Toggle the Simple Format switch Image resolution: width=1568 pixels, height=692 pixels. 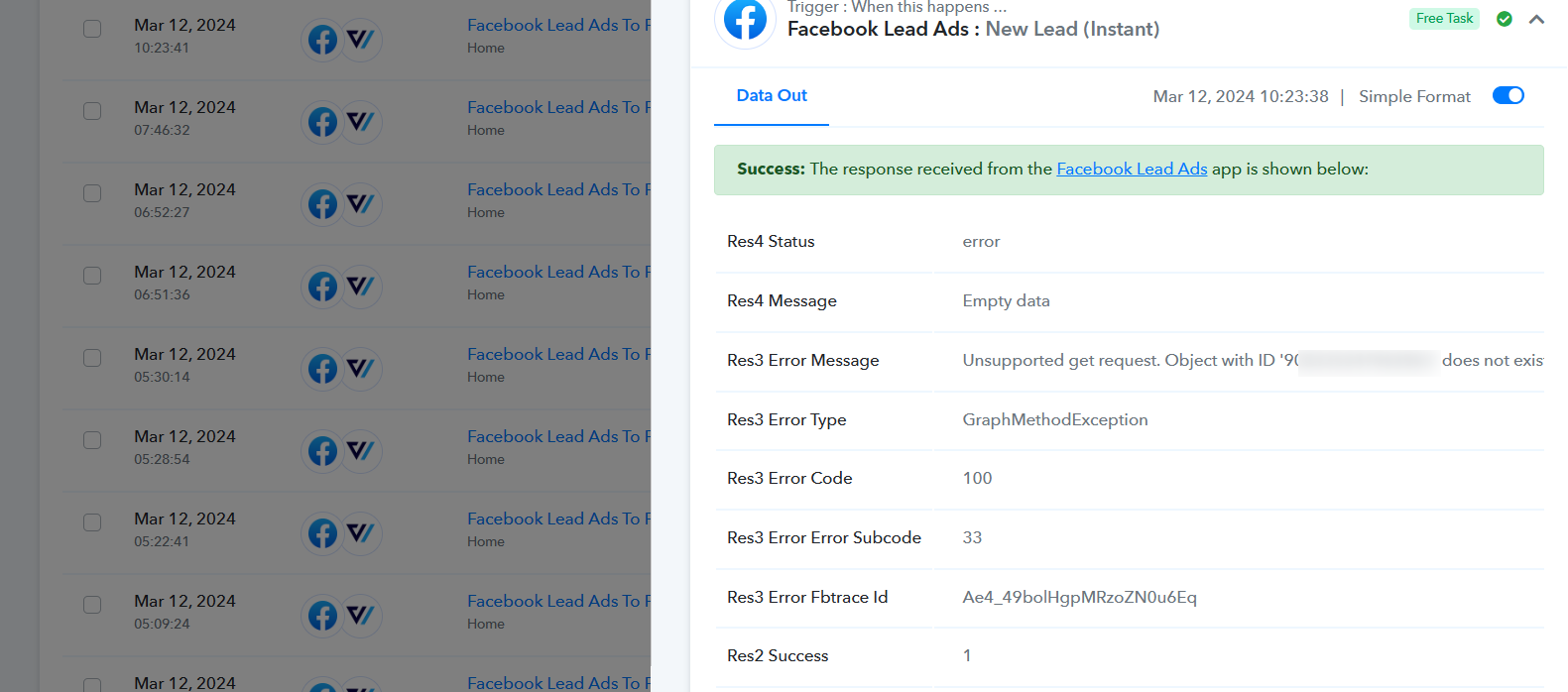tap(1508, 95)
